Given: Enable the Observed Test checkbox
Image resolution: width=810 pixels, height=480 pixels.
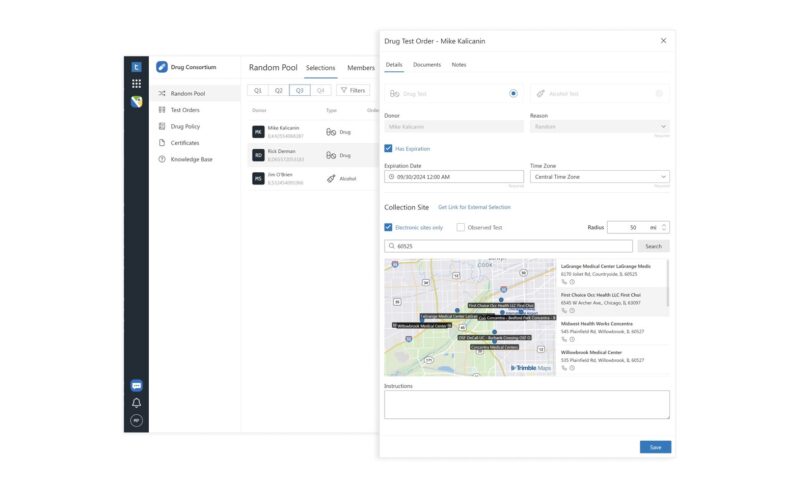Looking at the screenshot, I should 461,227.
